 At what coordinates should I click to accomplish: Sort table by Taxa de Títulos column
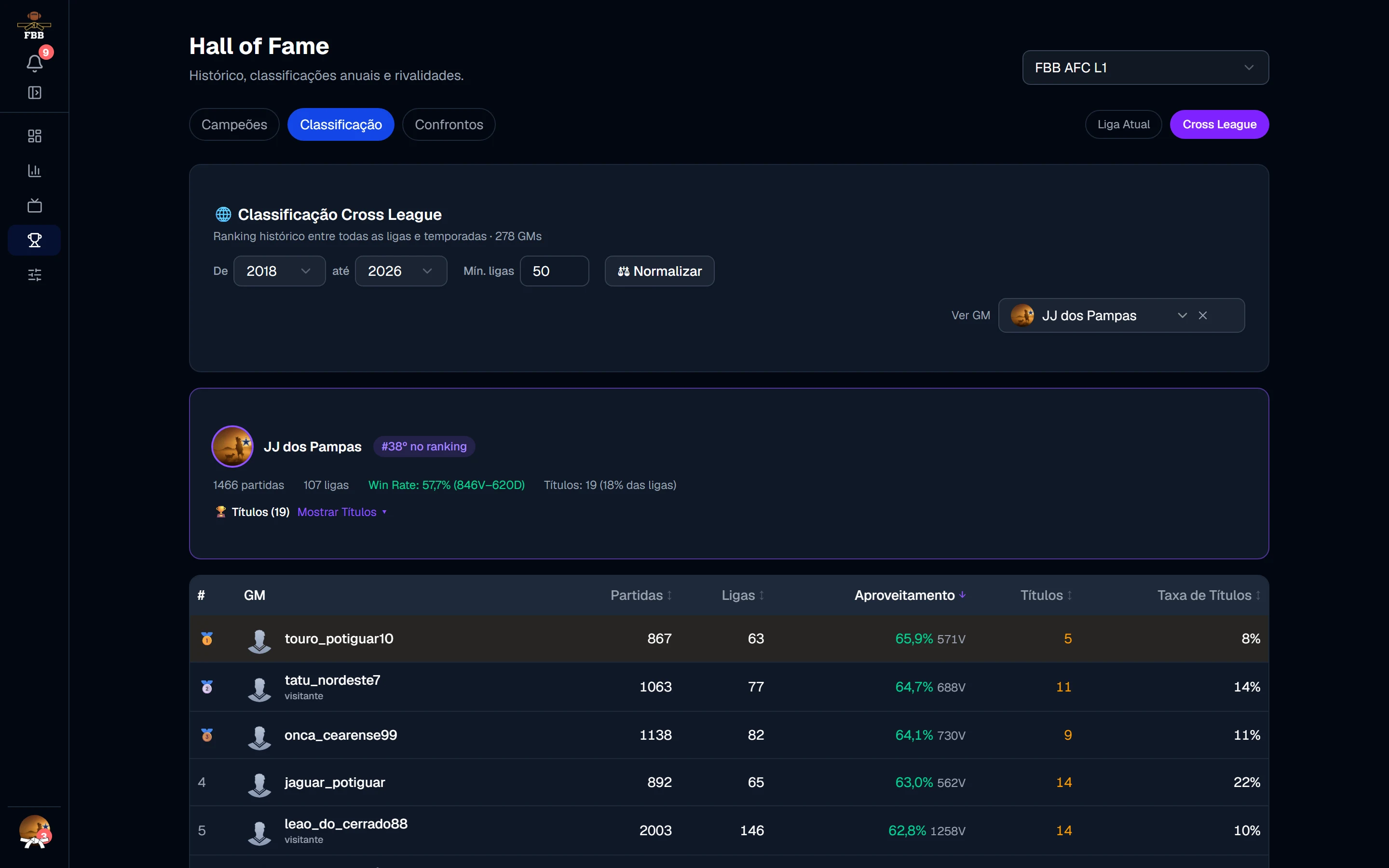click(x=1209, y=596)
